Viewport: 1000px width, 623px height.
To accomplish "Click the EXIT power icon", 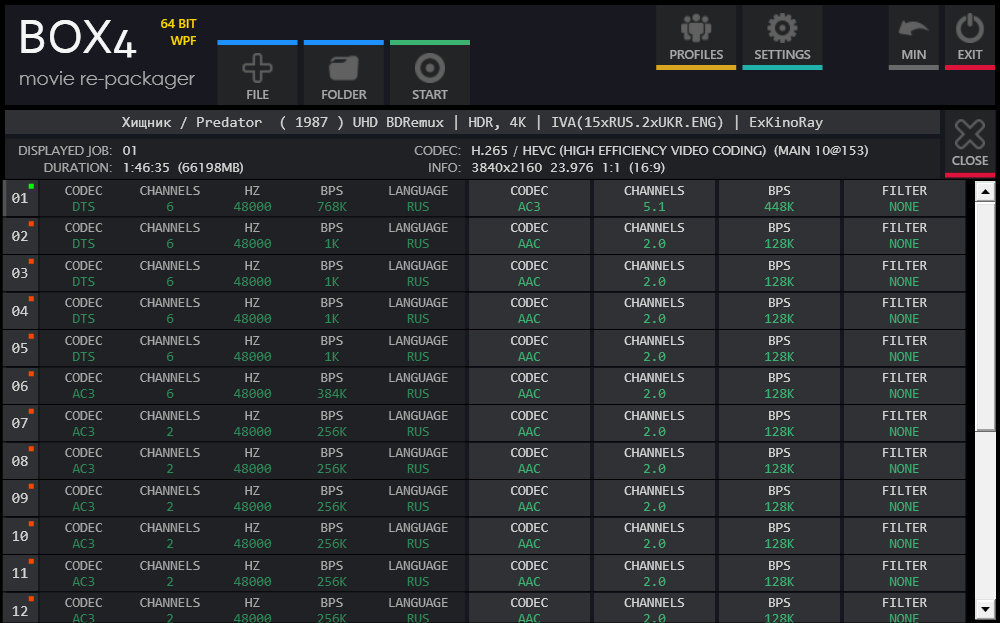I will coord(969,29).
